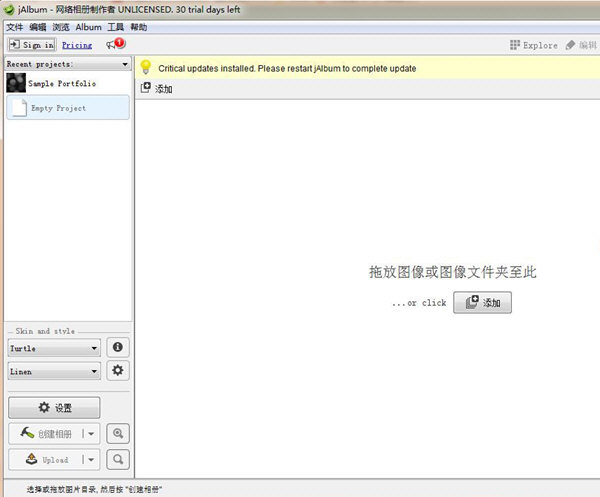Open the Turtle skin dropdown

54,348
